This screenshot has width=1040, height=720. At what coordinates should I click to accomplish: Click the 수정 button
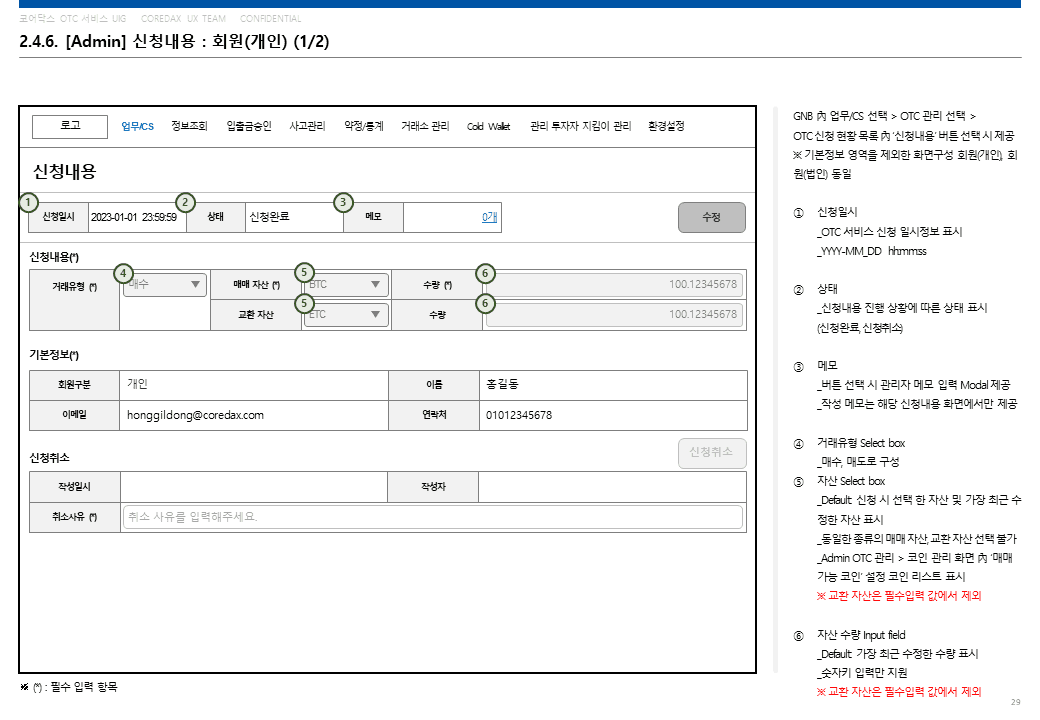click(x=712, y=217)
